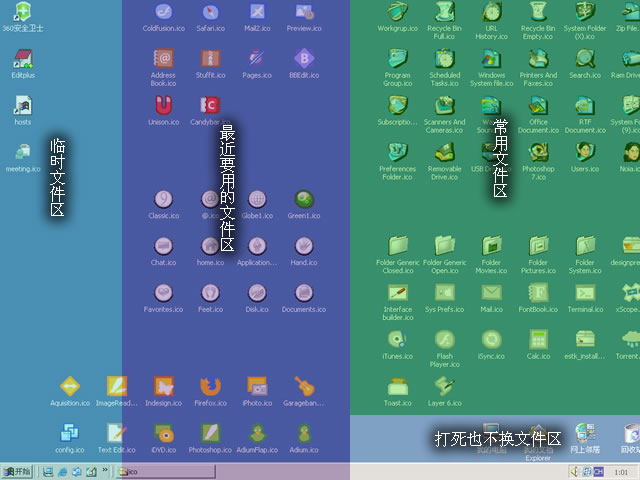Select the Firefox.ico icon
Viewport: 640px width, 480px height.
(x=210, y=387)
